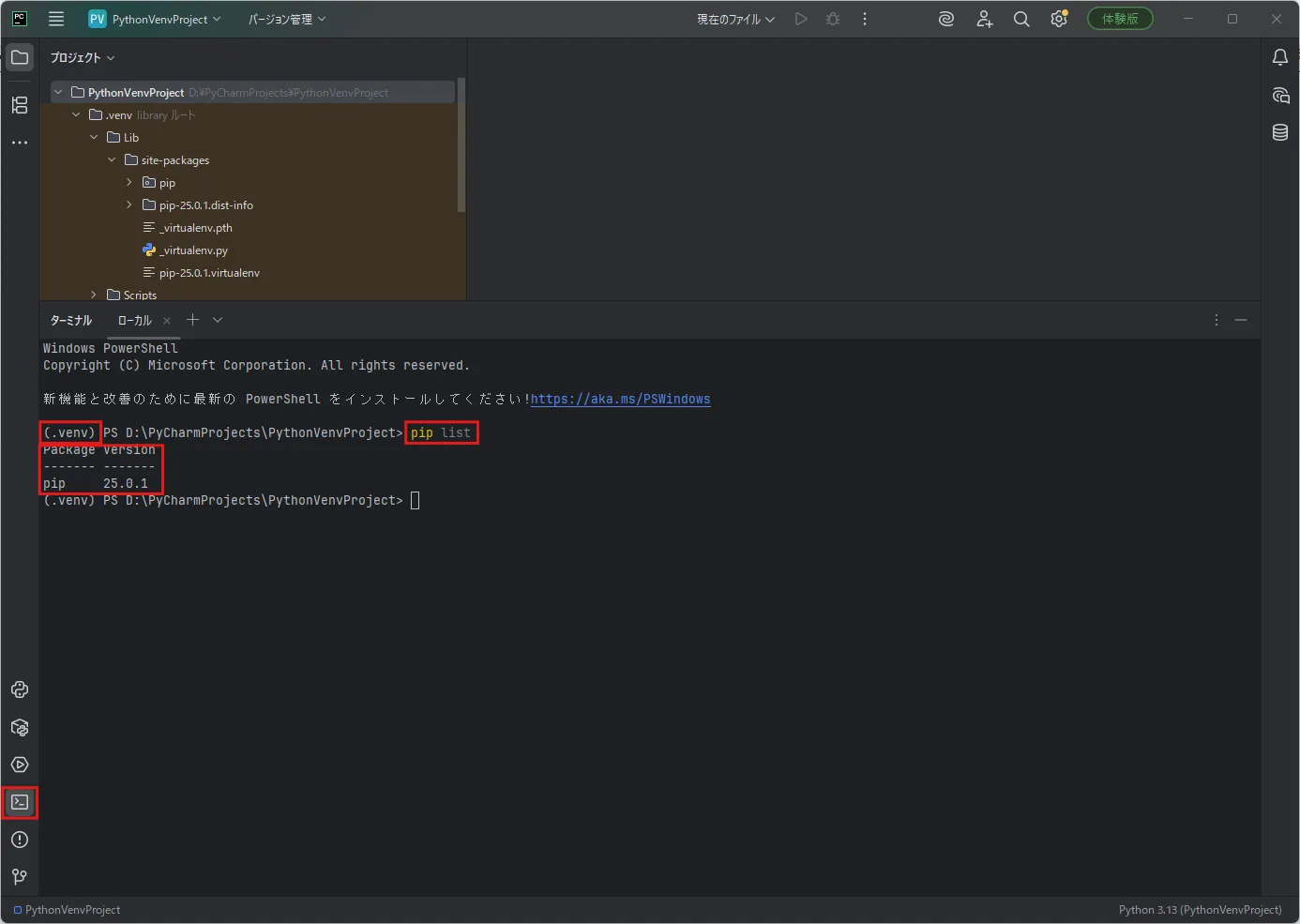This screenshot has width=1300, height=924.
Task: Click the 体験版 trial button
Action: 1120,19
